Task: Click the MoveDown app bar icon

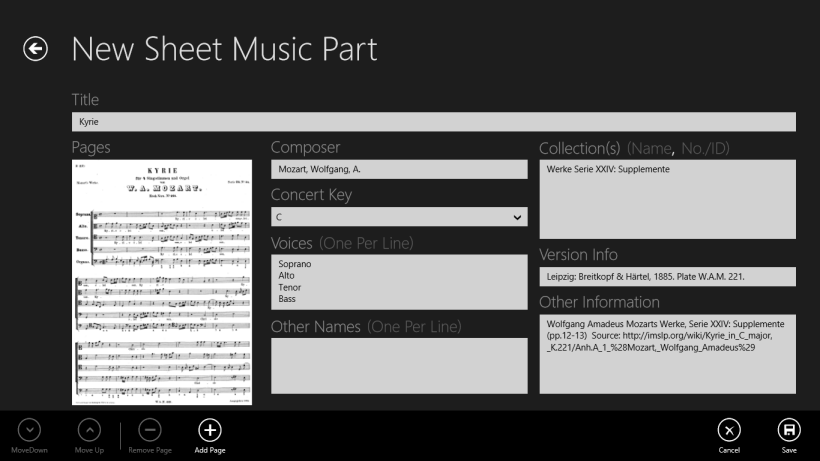Action: tap(29, 430)
